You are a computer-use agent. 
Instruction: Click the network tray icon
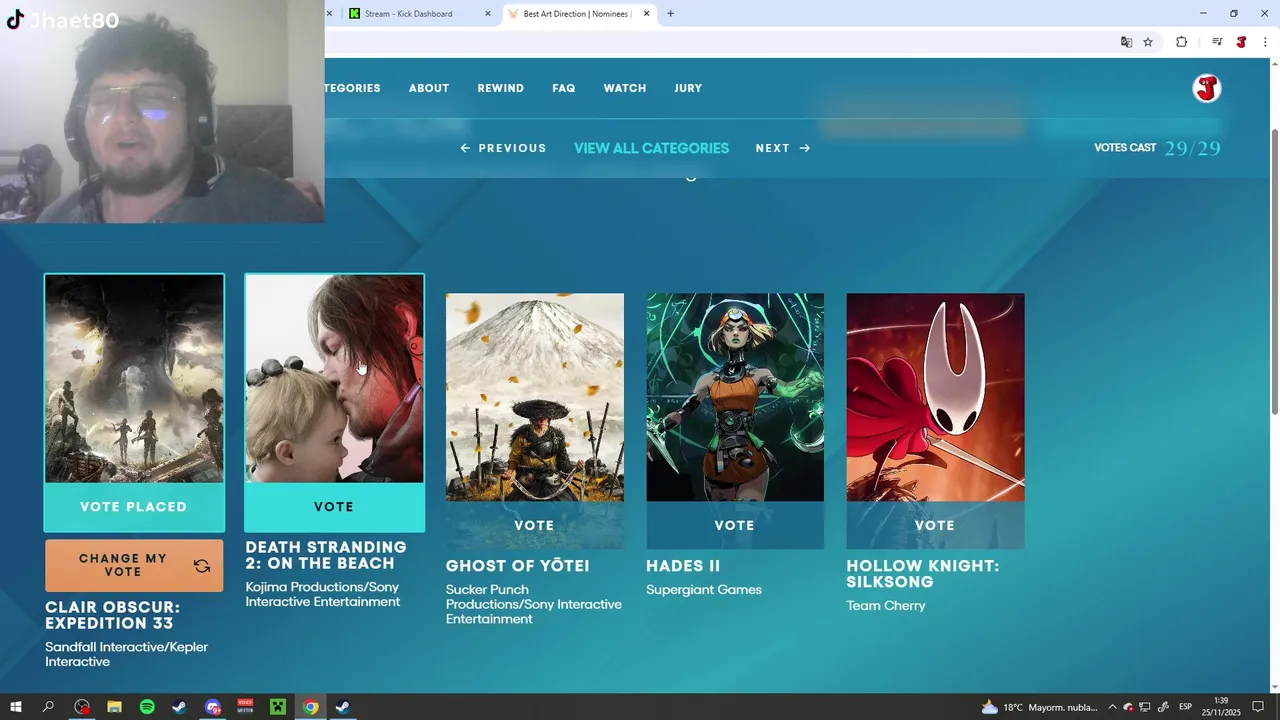pyautogui.click(x=1145, y=707)
